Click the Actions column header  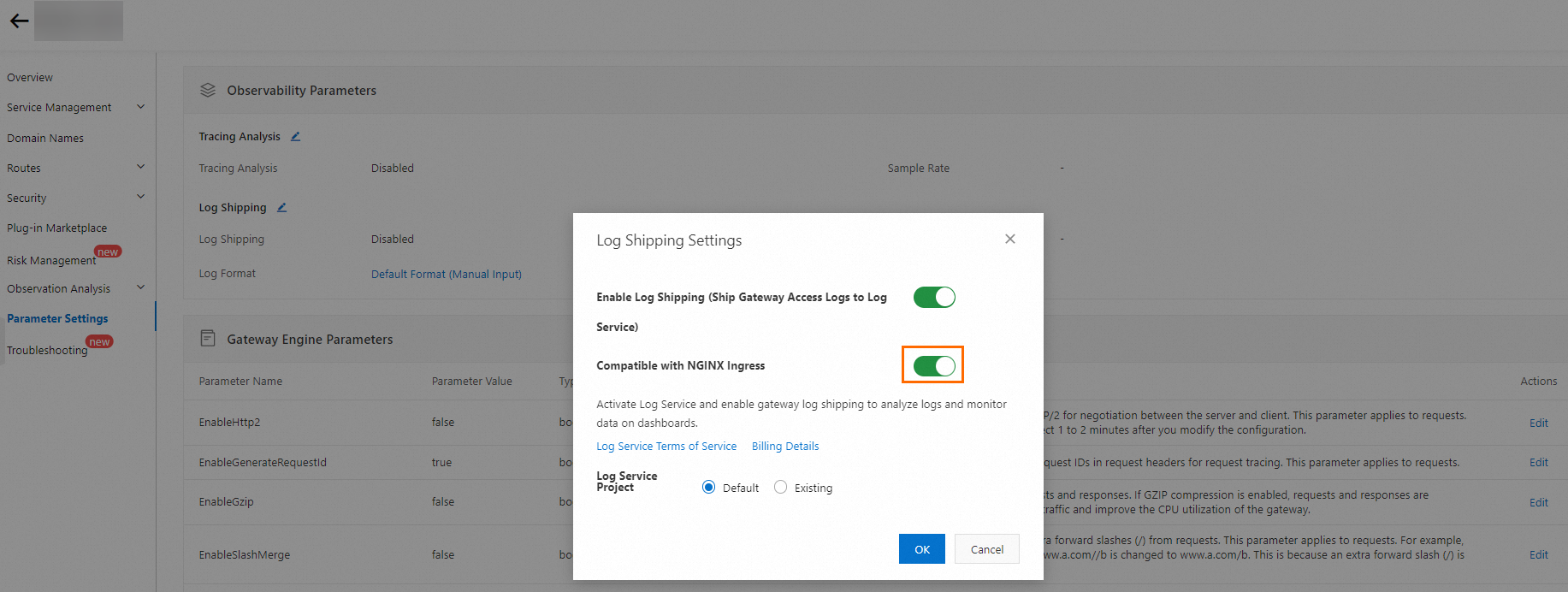1539,382
